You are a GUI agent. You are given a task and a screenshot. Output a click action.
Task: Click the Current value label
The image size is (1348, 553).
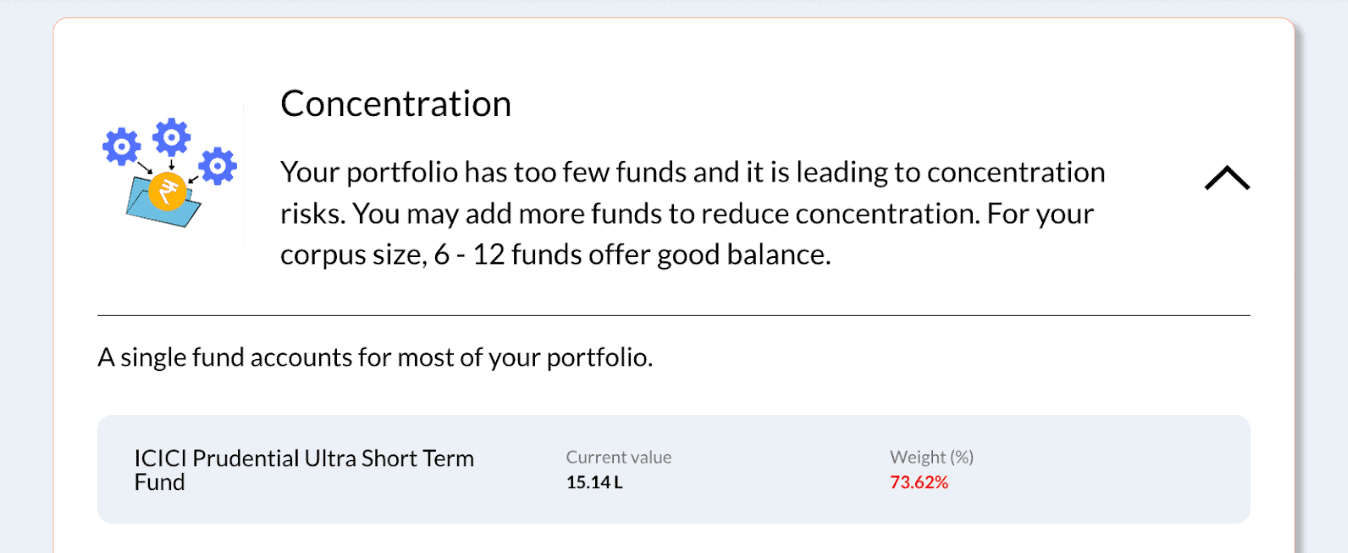click(619, 457)
